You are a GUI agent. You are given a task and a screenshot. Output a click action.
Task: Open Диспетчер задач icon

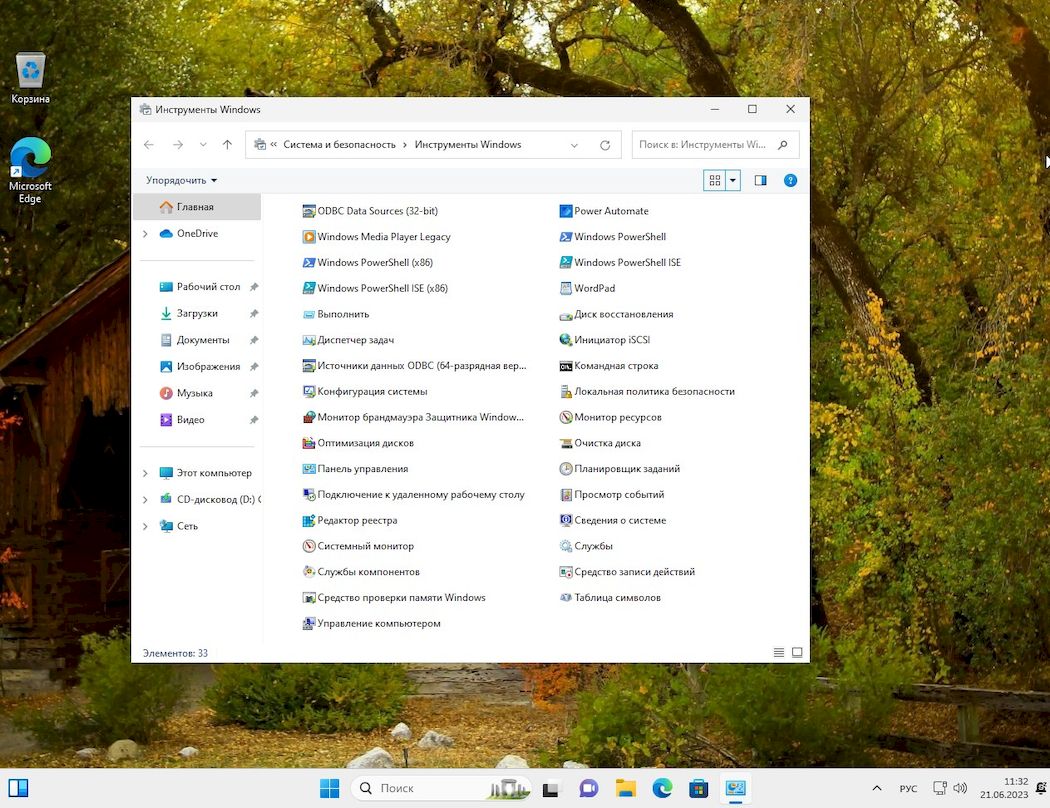point(309,340)
